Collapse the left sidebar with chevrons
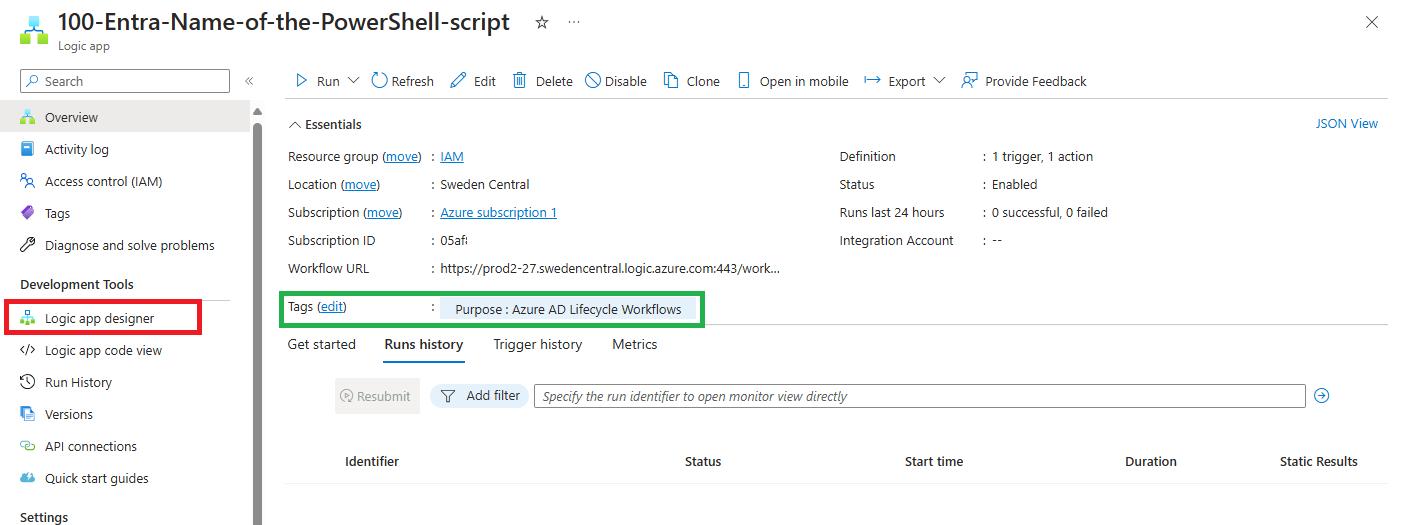The width and height of the screenshot is (1406, 525). [x=249, y=81]
